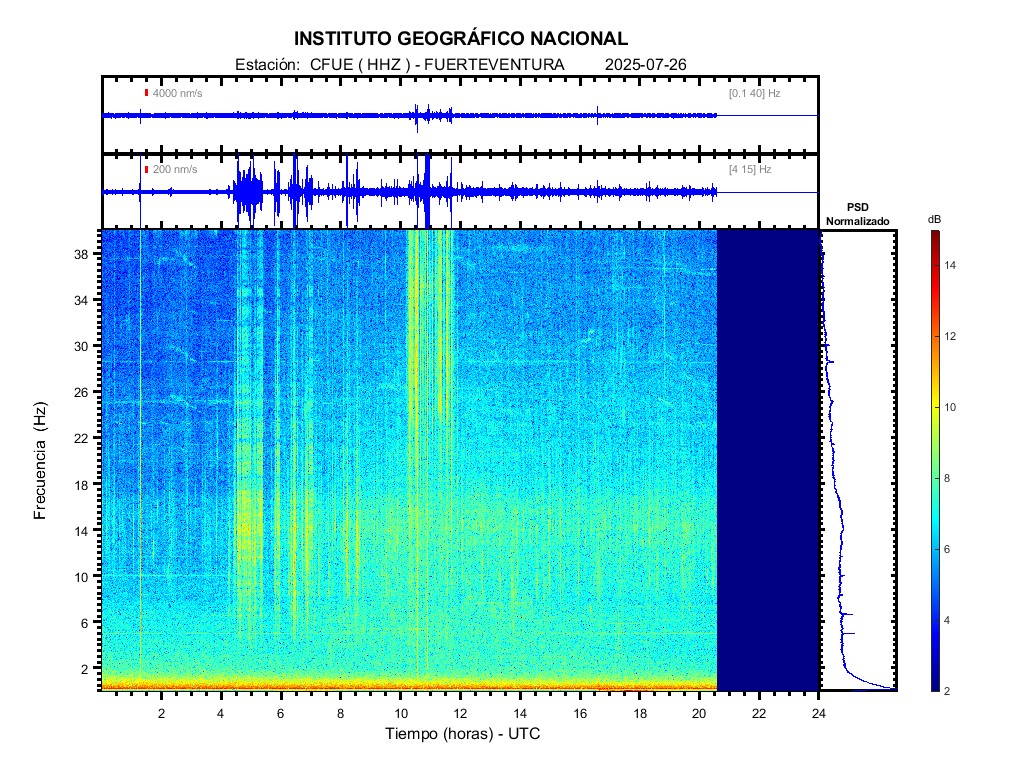Click frequency axis tick 38
The image size is (1024, 768).
81,254
